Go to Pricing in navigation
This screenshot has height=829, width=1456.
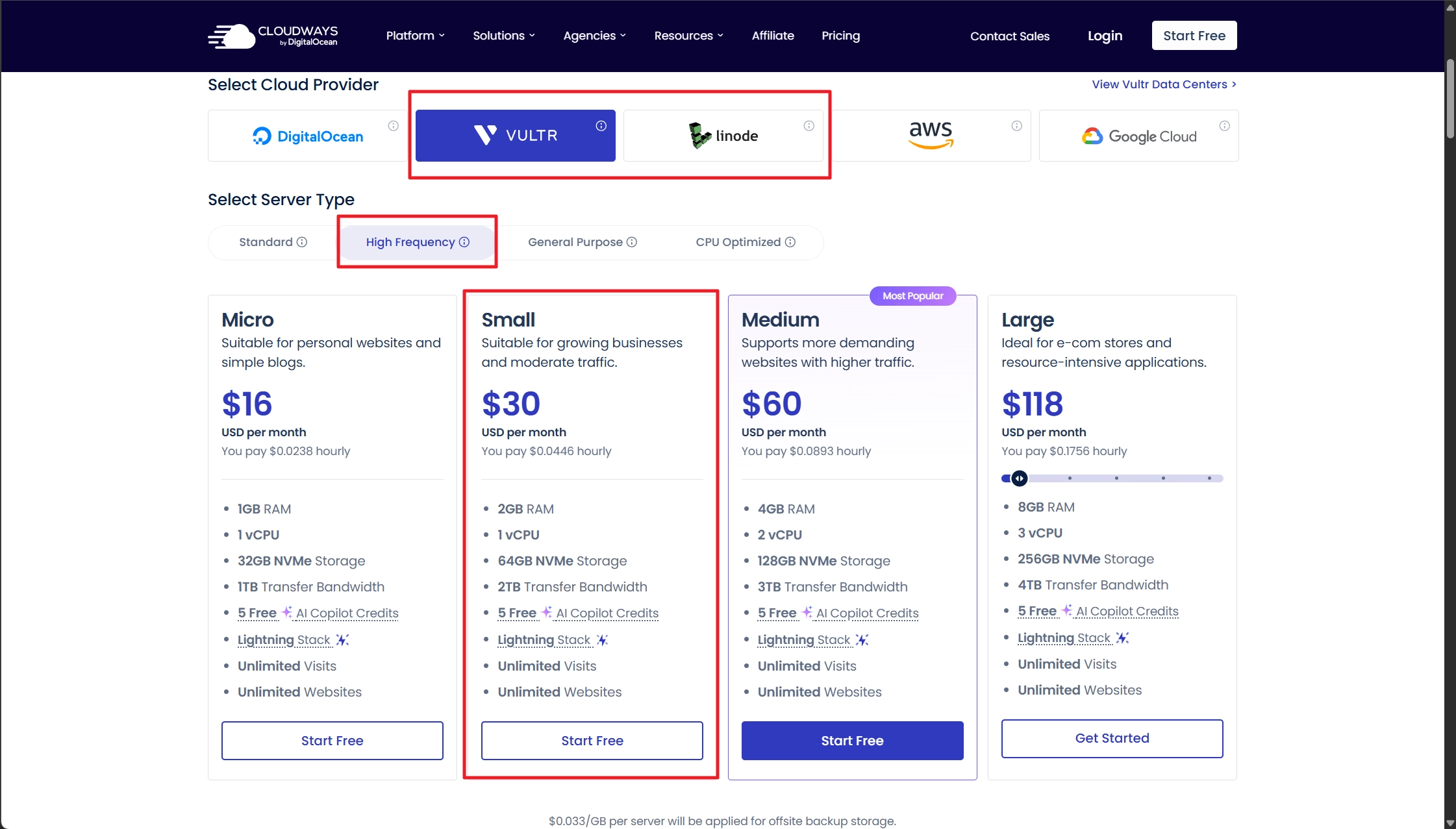840,36
